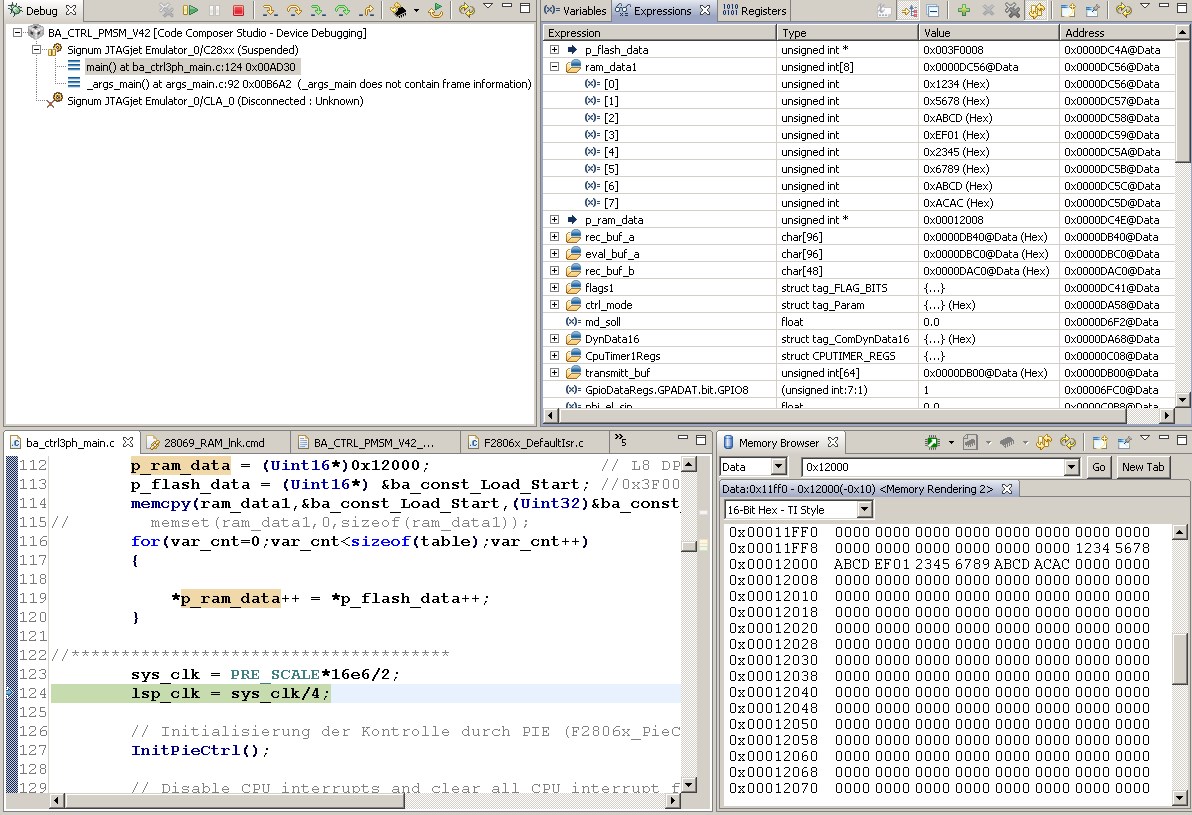Screen dimensions: 1192x815
Task: Open the 16-Bit Hex - TI Style format dropdown
Action: 864,509
